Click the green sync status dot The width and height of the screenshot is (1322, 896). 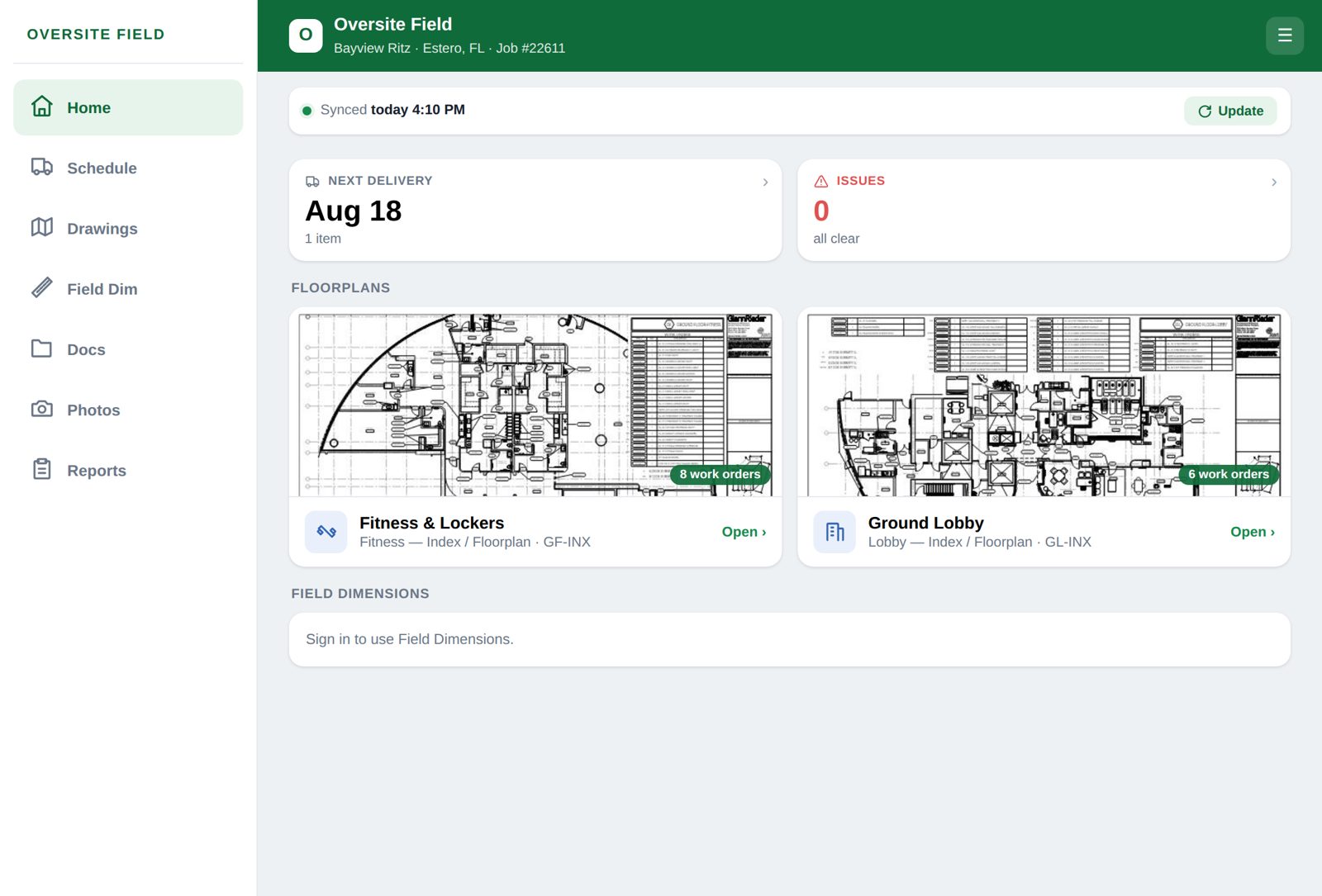pyautogui.click(x=307, y=111)
